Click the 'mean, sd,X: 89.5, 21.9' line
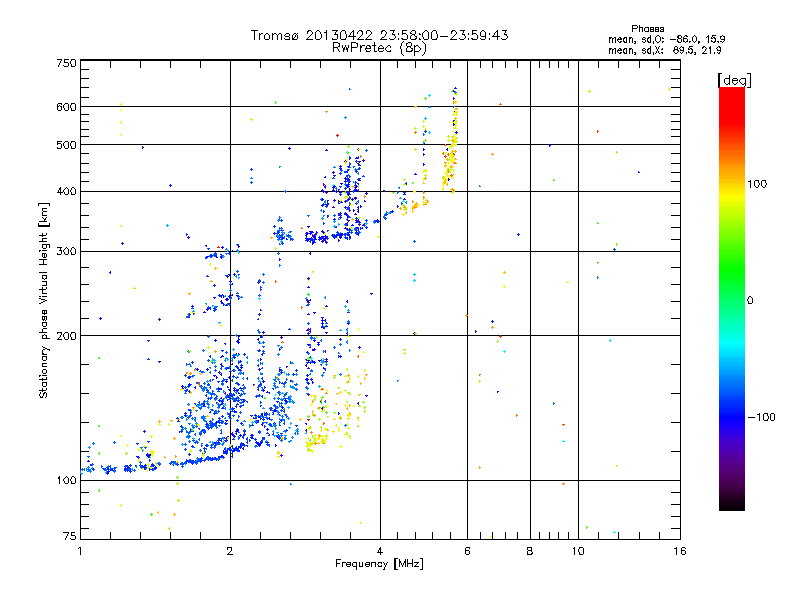 665,51
